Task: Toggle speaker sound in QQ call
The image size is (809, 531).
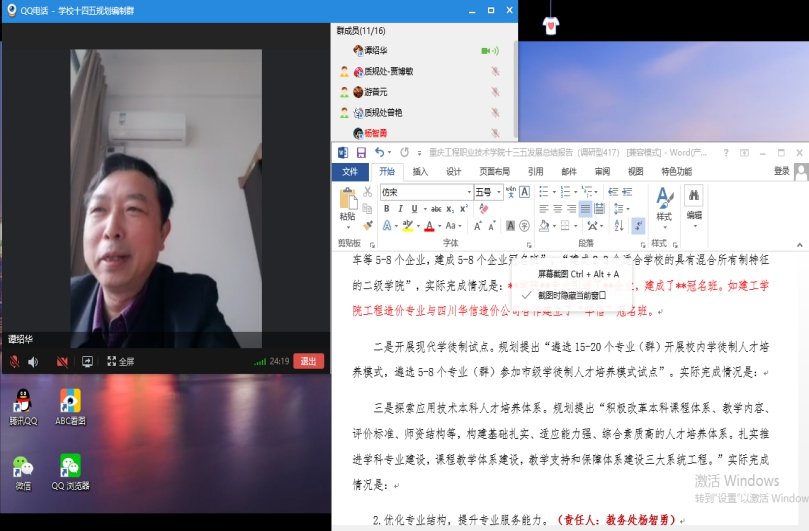Action: (x=33, y=362)
